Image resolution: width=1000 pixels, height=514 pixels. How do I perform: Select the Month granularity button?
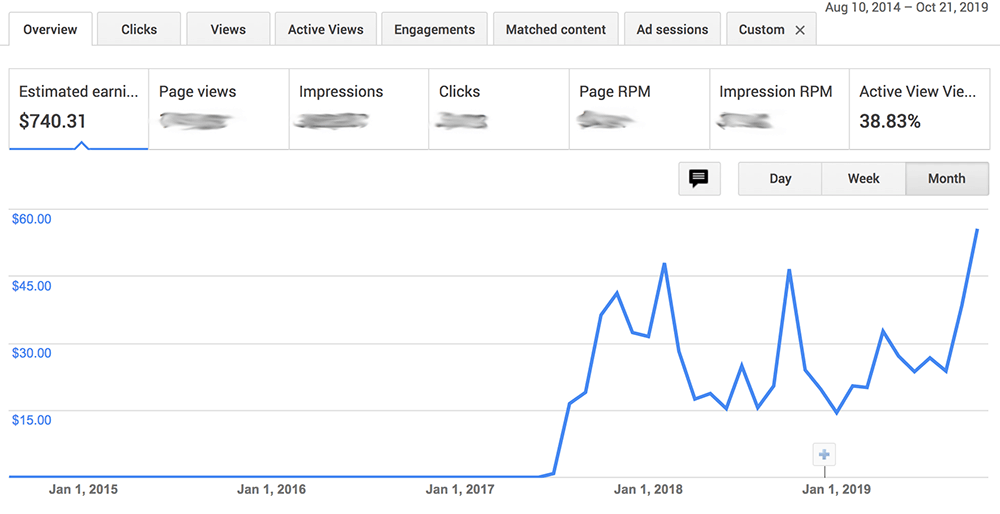point(946,179)
